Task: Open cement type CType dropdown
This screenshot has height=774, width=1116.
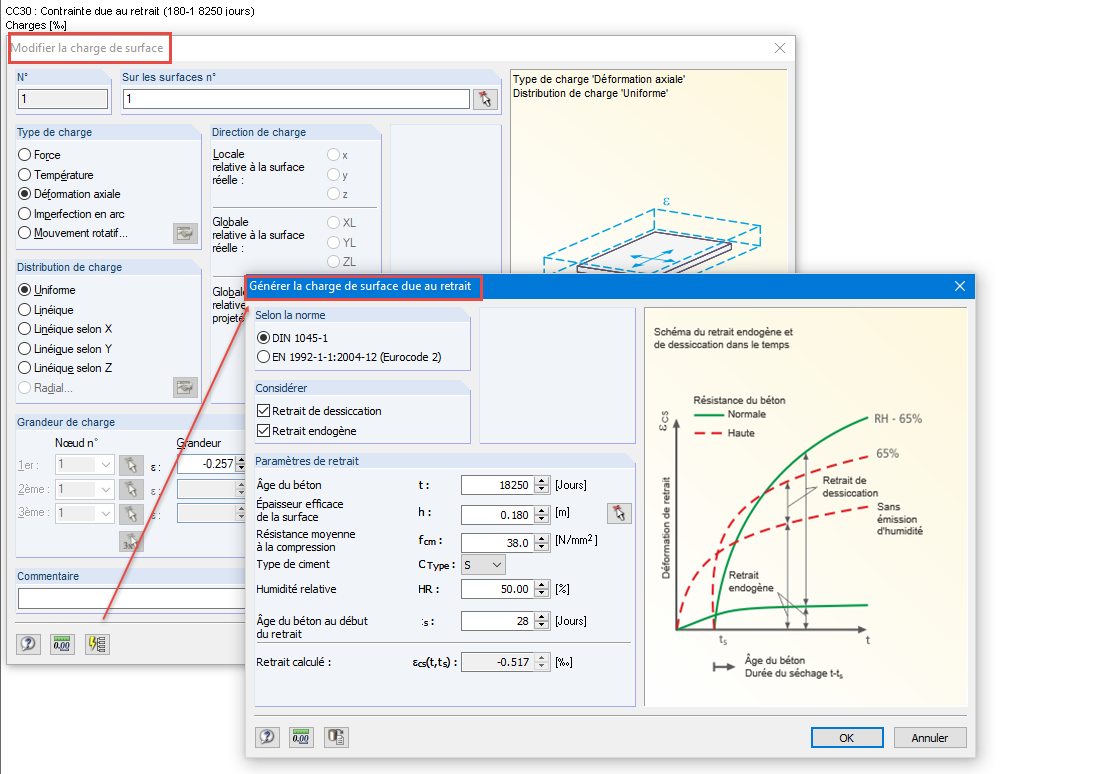Action: (483, 565)
